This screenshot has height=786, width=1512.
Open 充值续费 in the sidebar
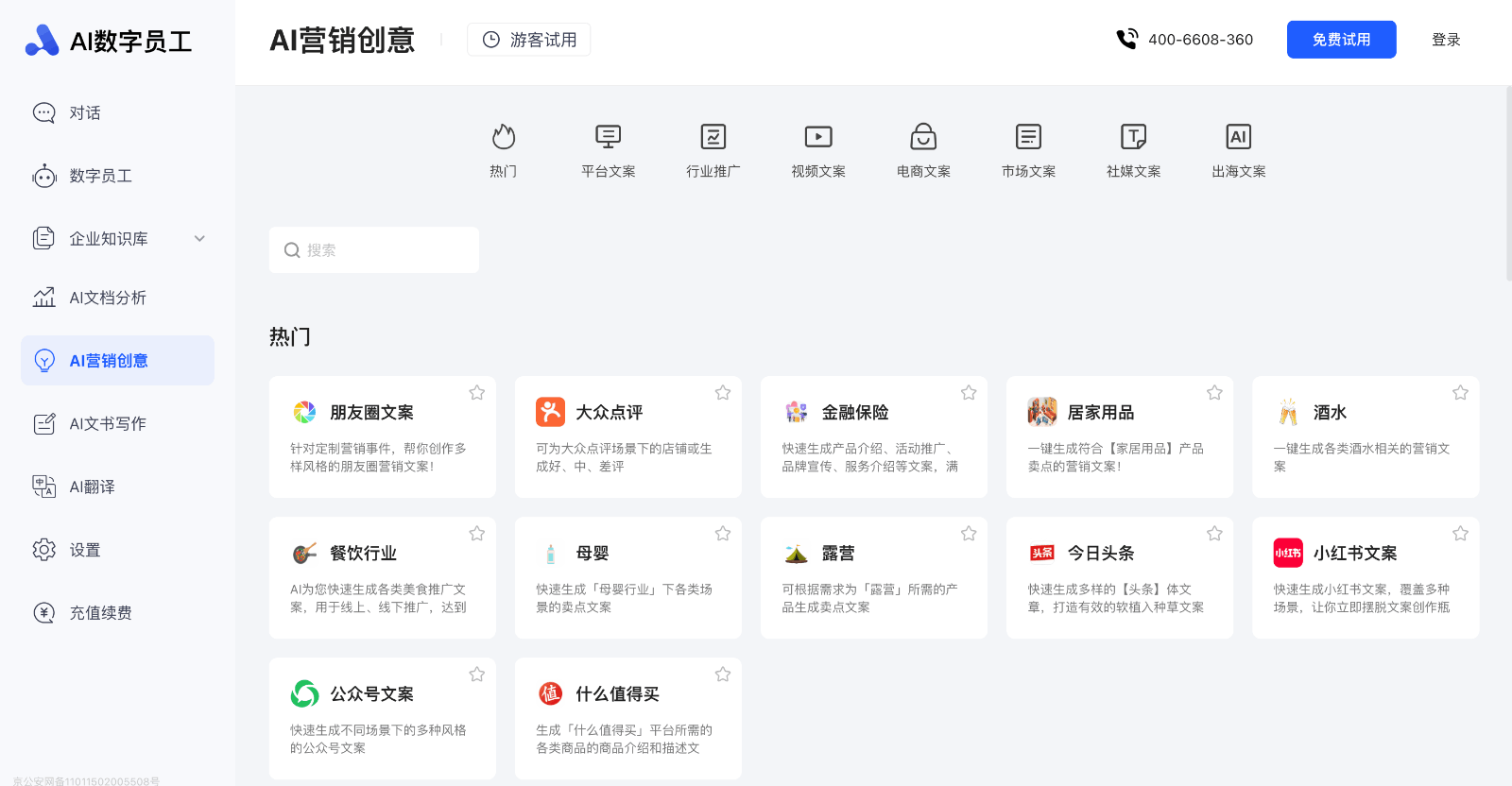[x=117, y=613]
